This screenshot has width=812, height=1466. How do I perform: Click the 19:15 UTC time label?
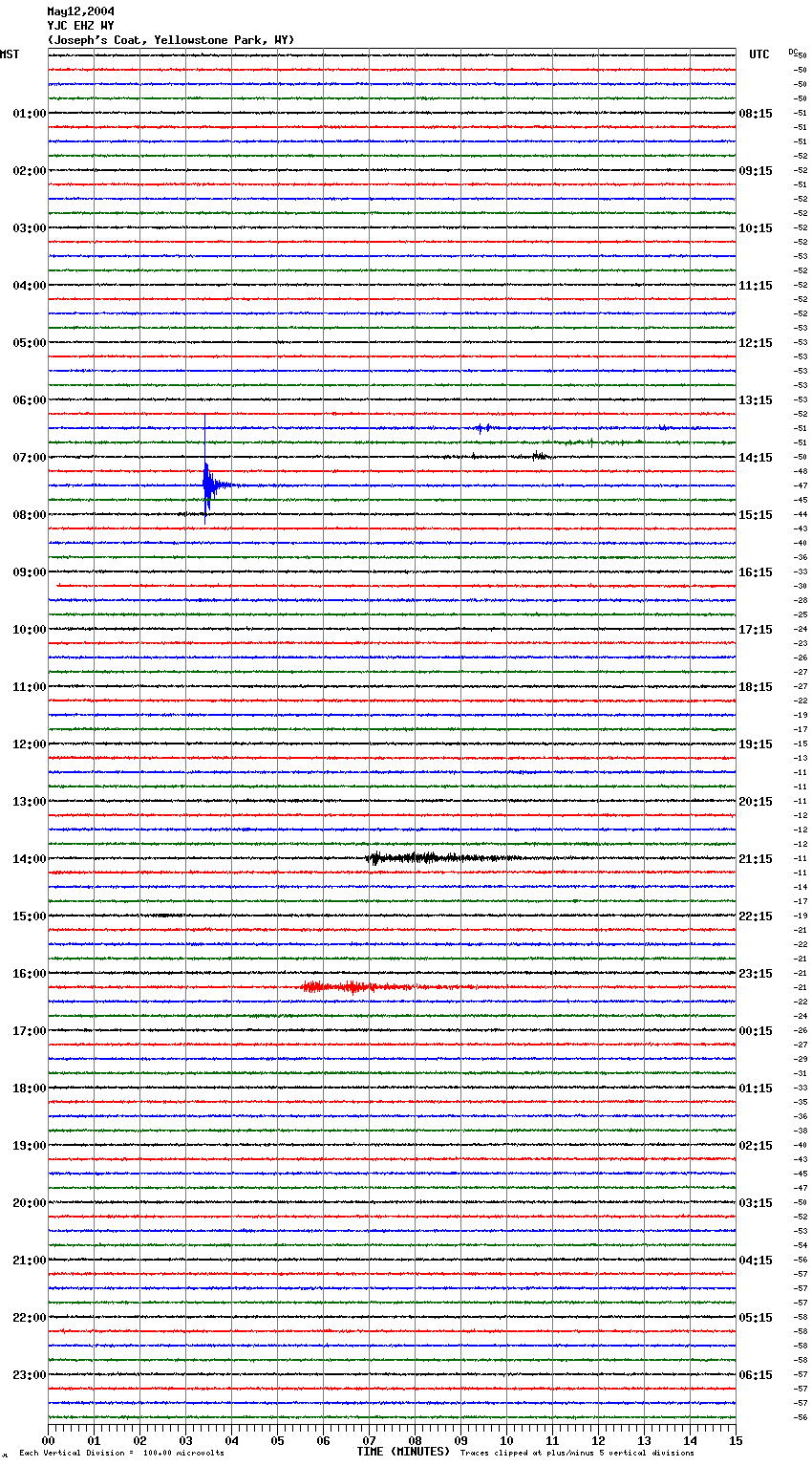point(756,744)
